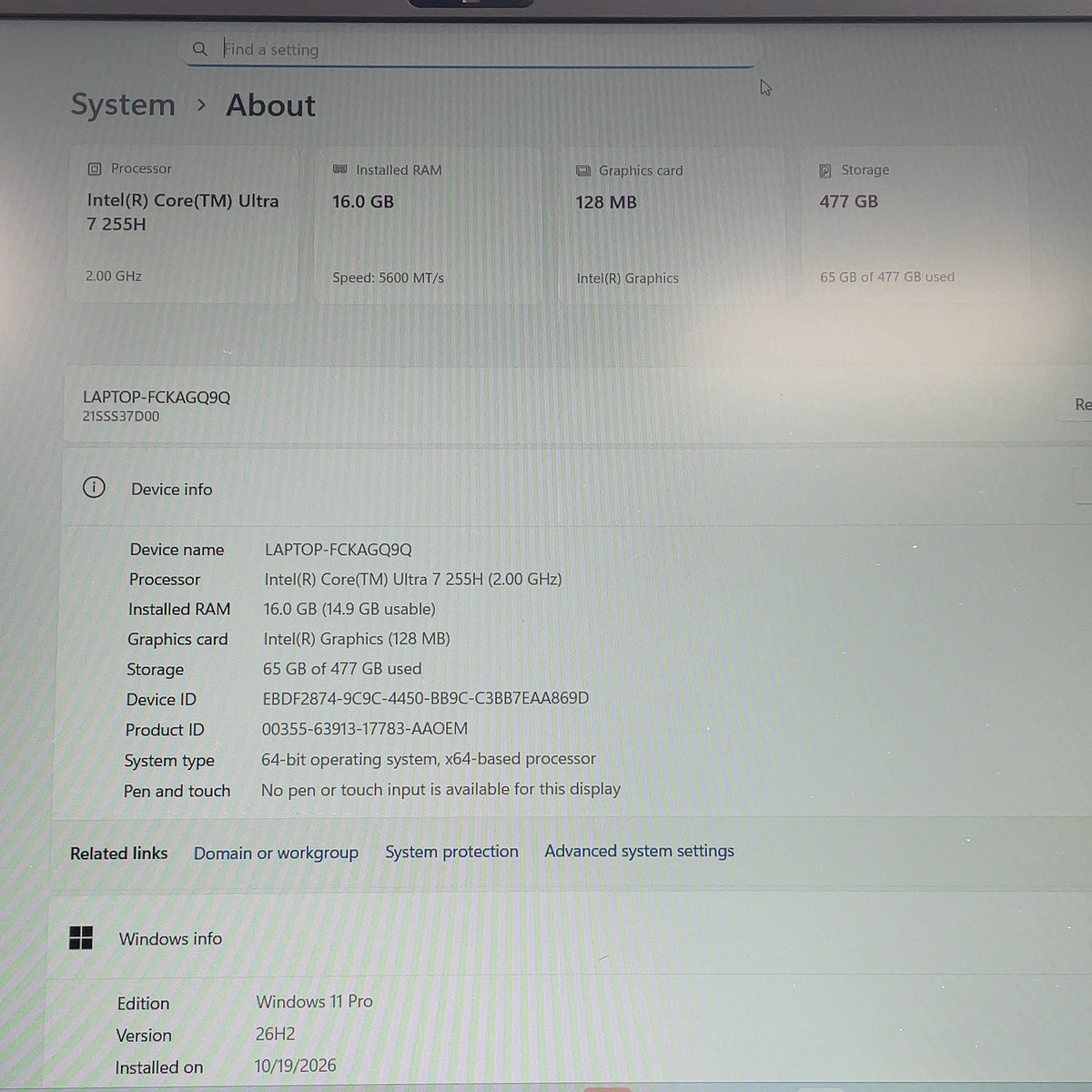Open Domain or workgroup link
1092x1092 pixels.
(276, 853)
